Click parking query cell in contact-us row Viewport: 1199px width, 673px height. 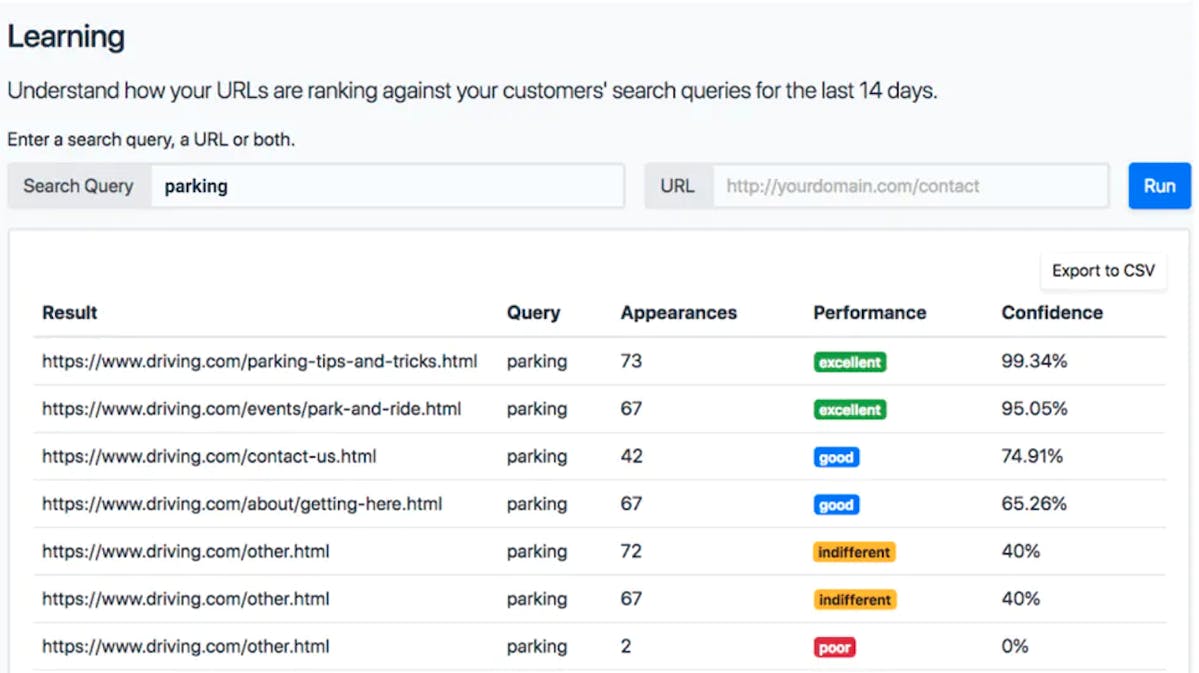(537, 457)
